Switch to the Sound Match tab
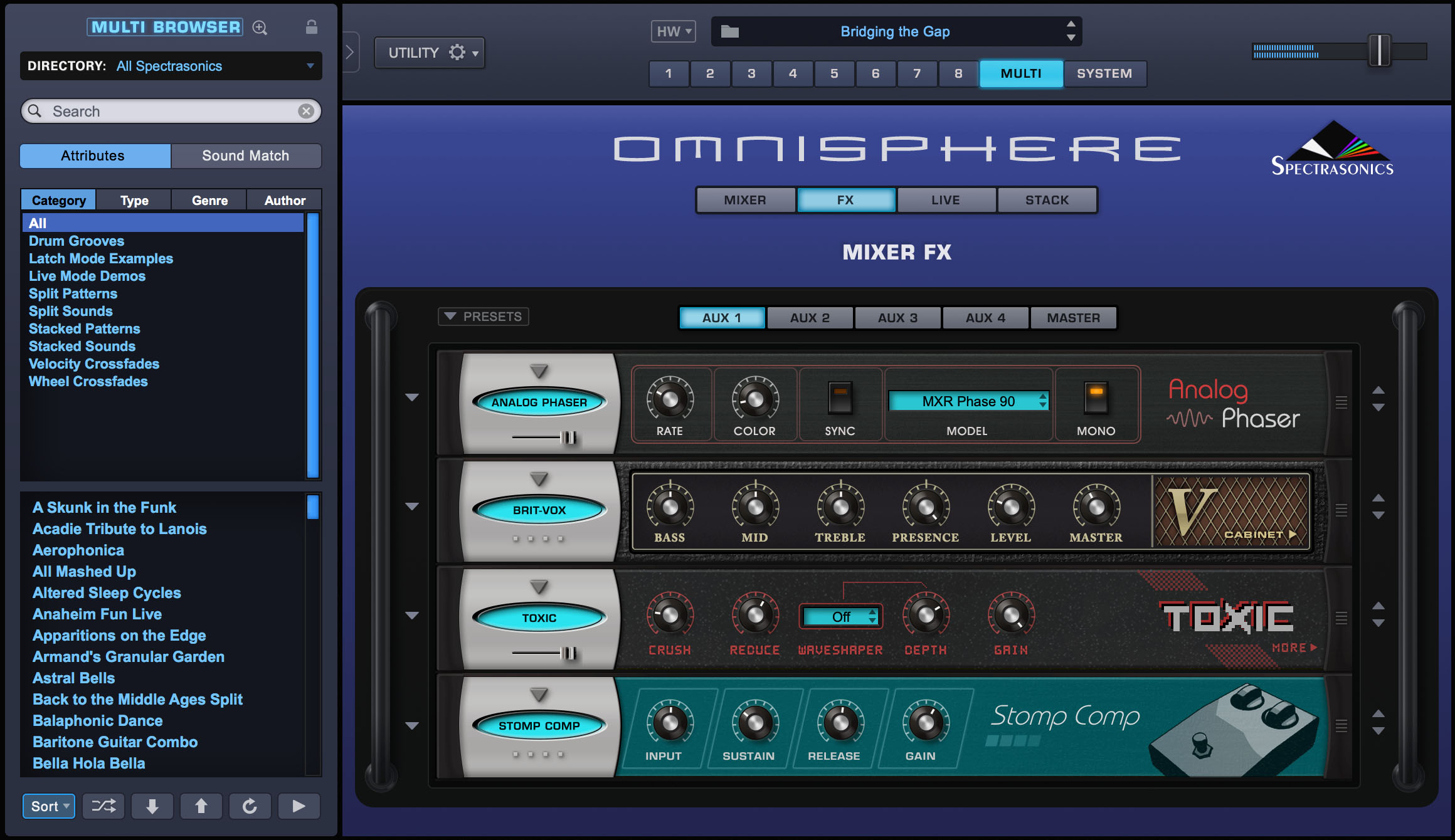This screenshot has width=1455, height=840. (x=246, y=155)
